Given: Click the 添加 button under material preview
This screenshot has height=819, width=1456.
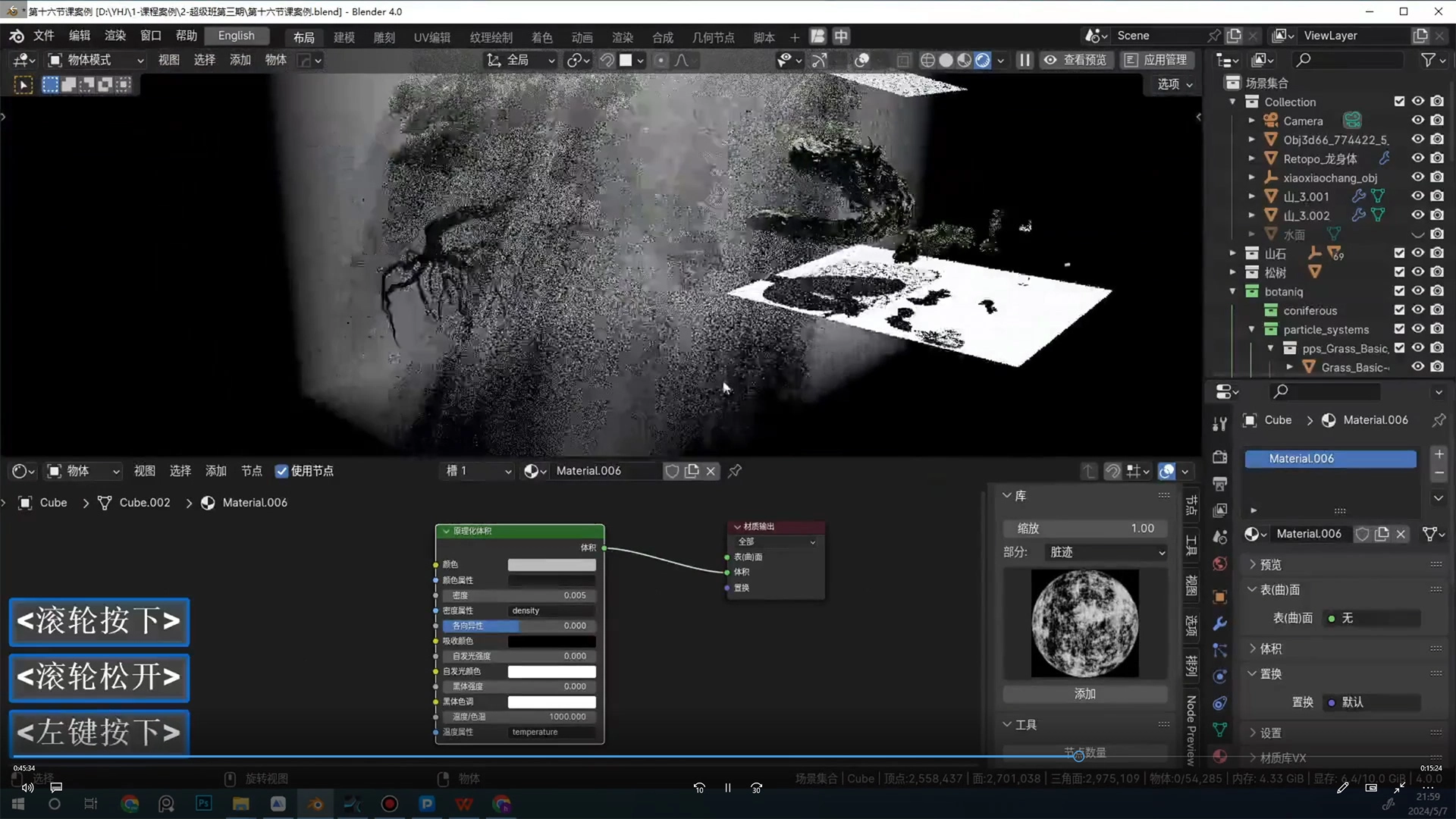Looking at the screenshot, I should [1084, 694].
